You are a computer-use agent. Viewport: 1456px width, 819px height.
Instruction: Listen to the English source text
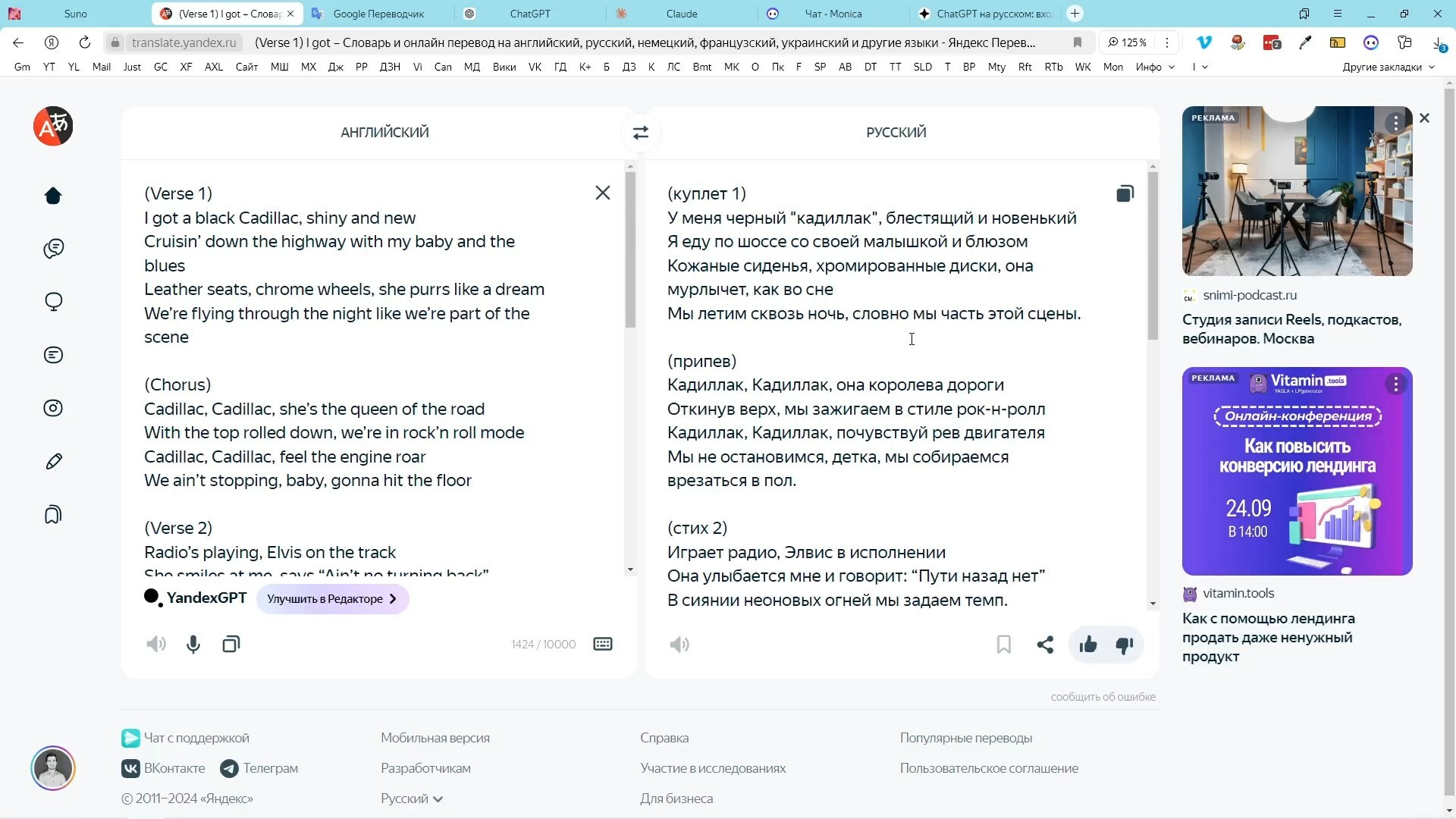pos(156,645)
